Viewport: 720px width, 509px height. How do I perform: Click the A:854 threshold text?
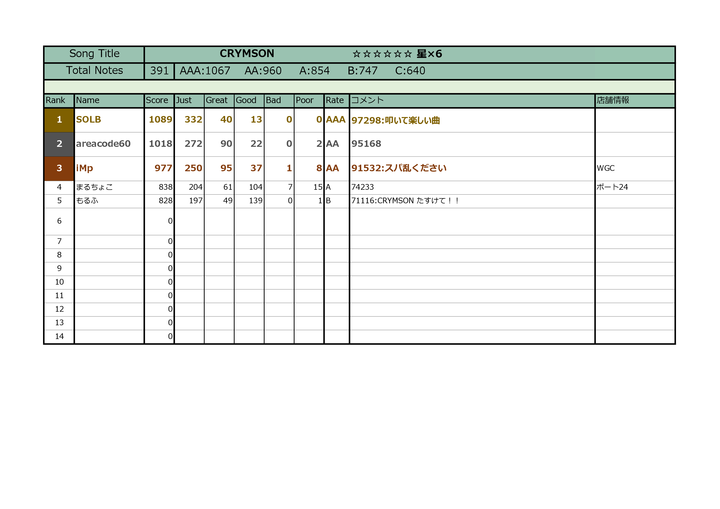[314, 71]
